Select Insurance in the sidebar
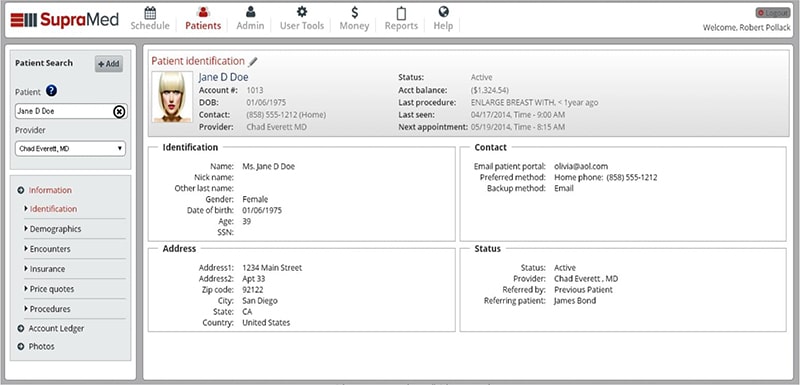The image size is (800, 385). (47, 269)
